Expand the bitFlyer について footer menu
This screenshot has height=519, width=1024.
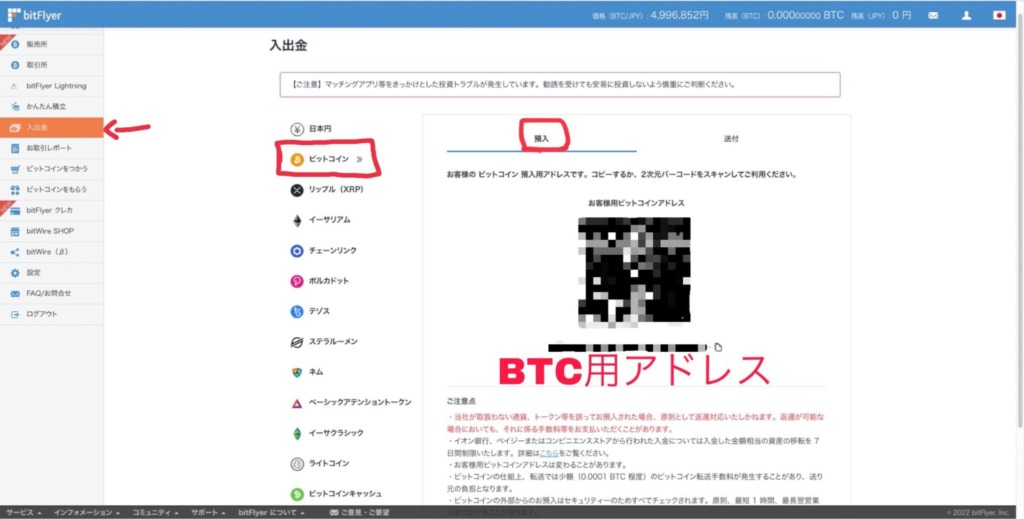point(271,512)
